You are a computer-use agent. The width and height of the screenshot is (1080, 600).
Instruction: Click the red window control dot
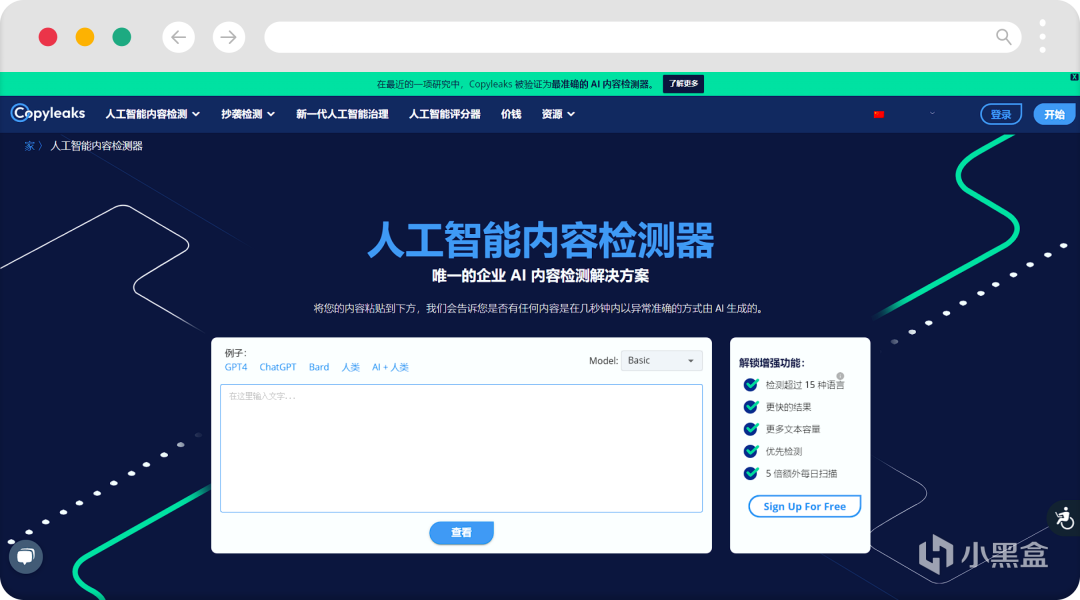coord(48,37)
